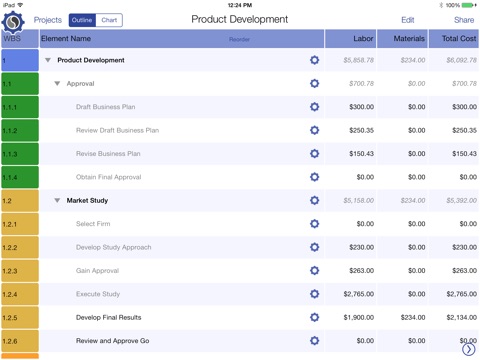Tap gear icon for Product Development row

tap(314, 60)
